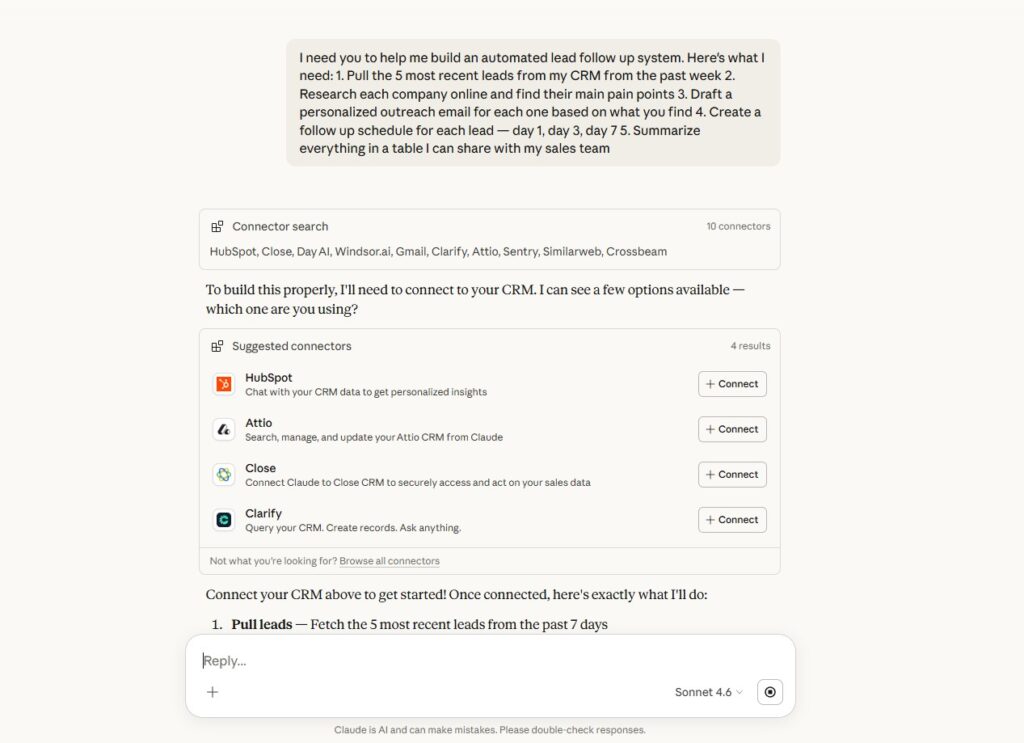Click the Suggested connectors grid icon
1024x743 pixels.
[x=217, y=346]
